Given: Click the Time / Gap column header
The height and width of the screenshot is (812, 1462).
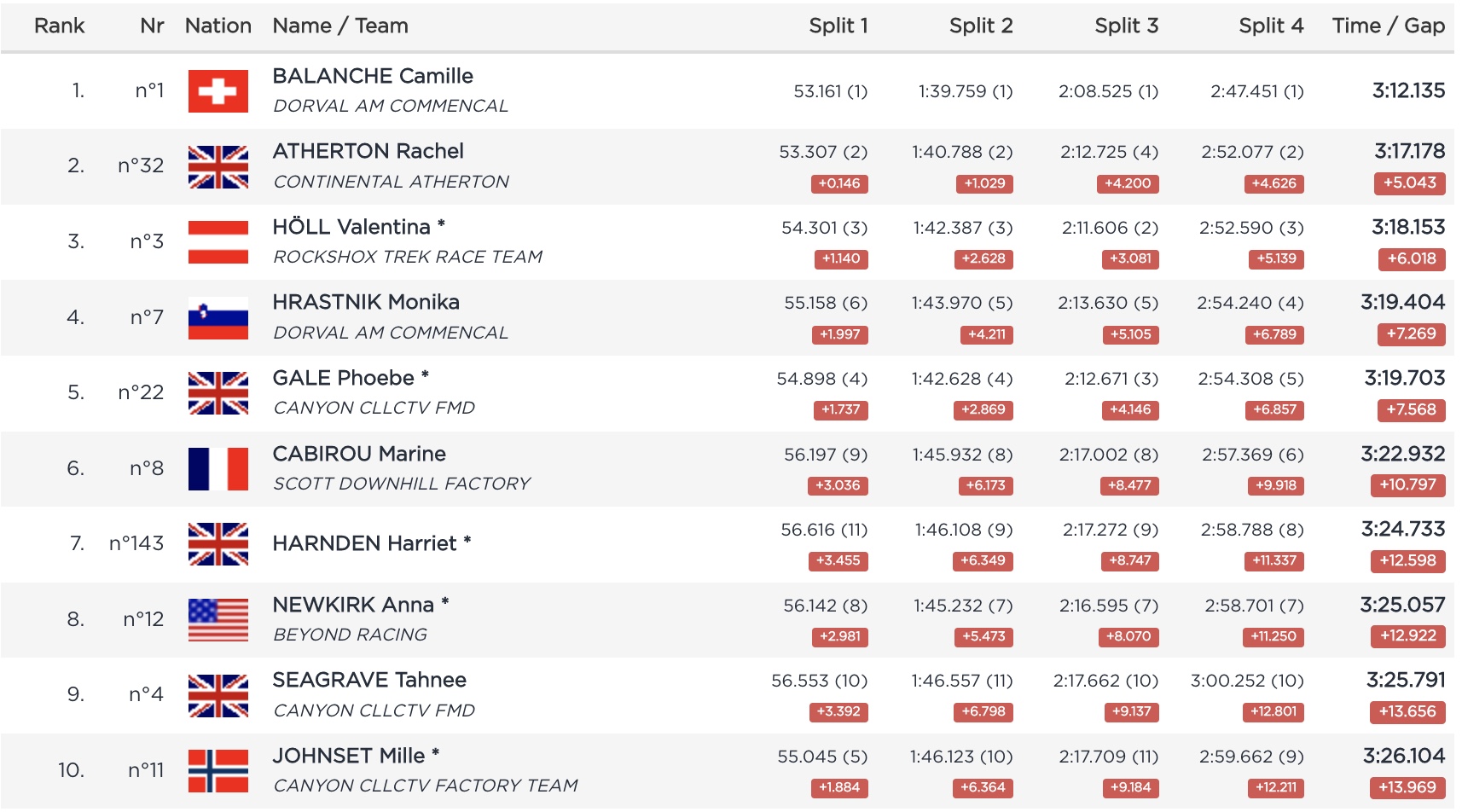Looking at the screenshot, I should pyautogui.click(x=1388, y=26).
